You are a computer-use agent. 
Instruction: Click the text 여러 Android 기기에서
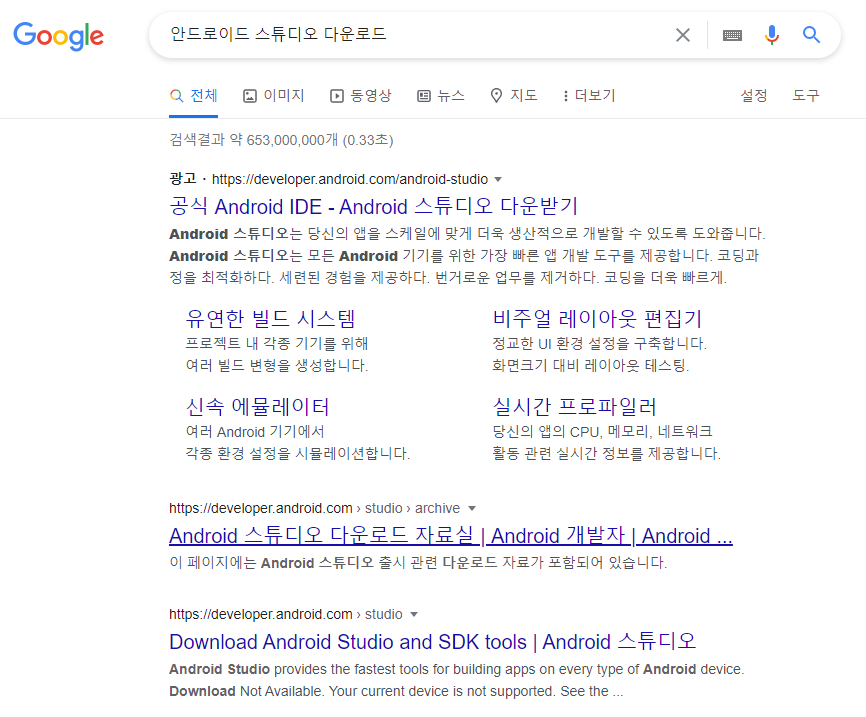click(255, 431)
